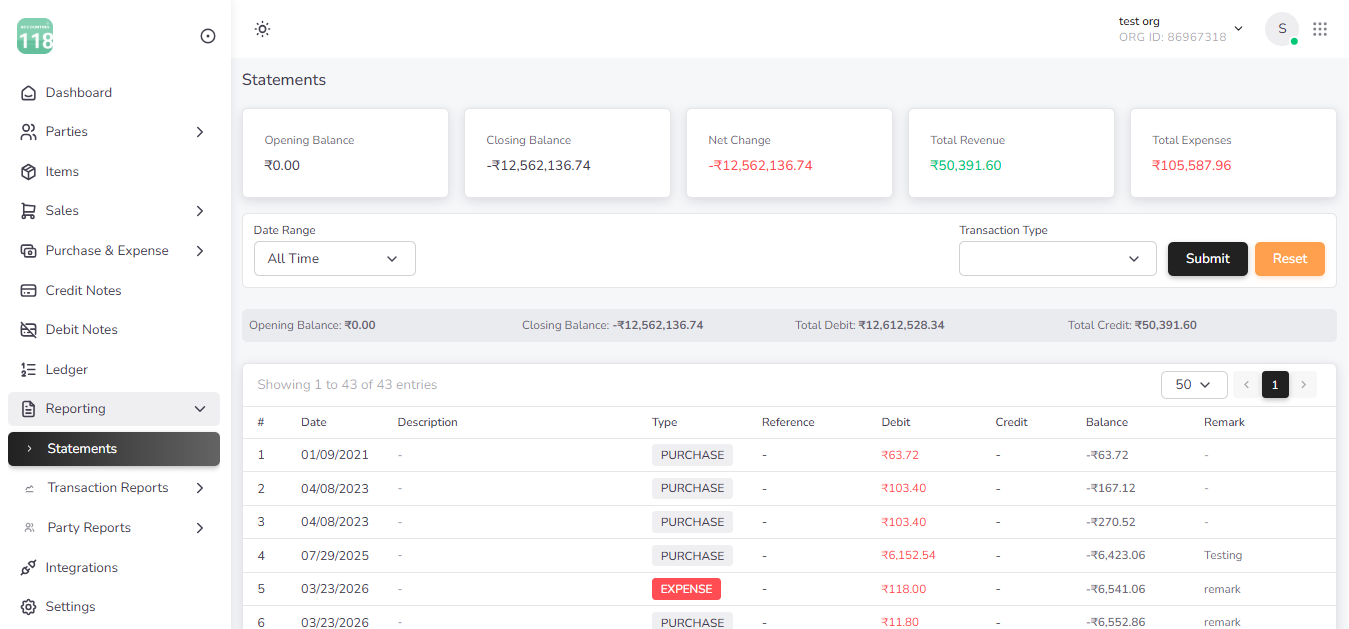Toggle the sidebar collapse circle icon

click(x=208, y=36)
